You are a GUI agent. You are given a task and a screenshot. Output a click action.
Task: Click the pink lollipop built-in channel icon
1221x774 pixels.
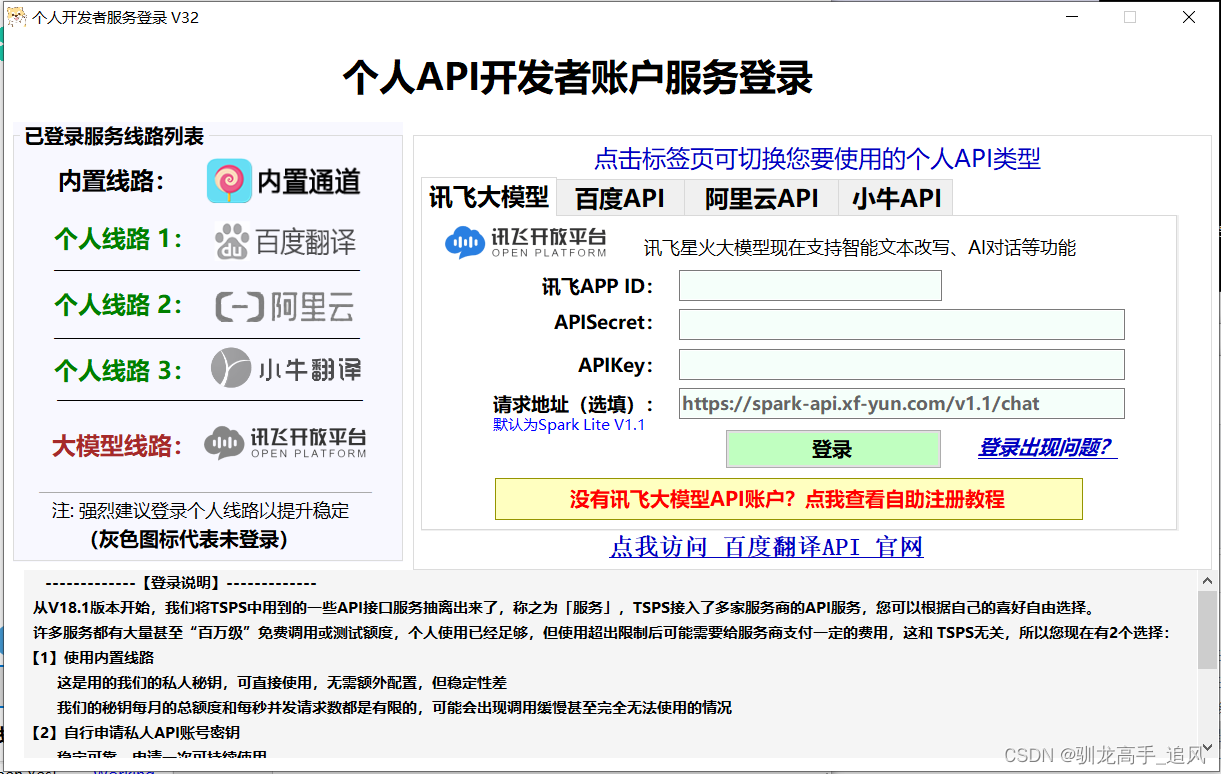(229, 181)
